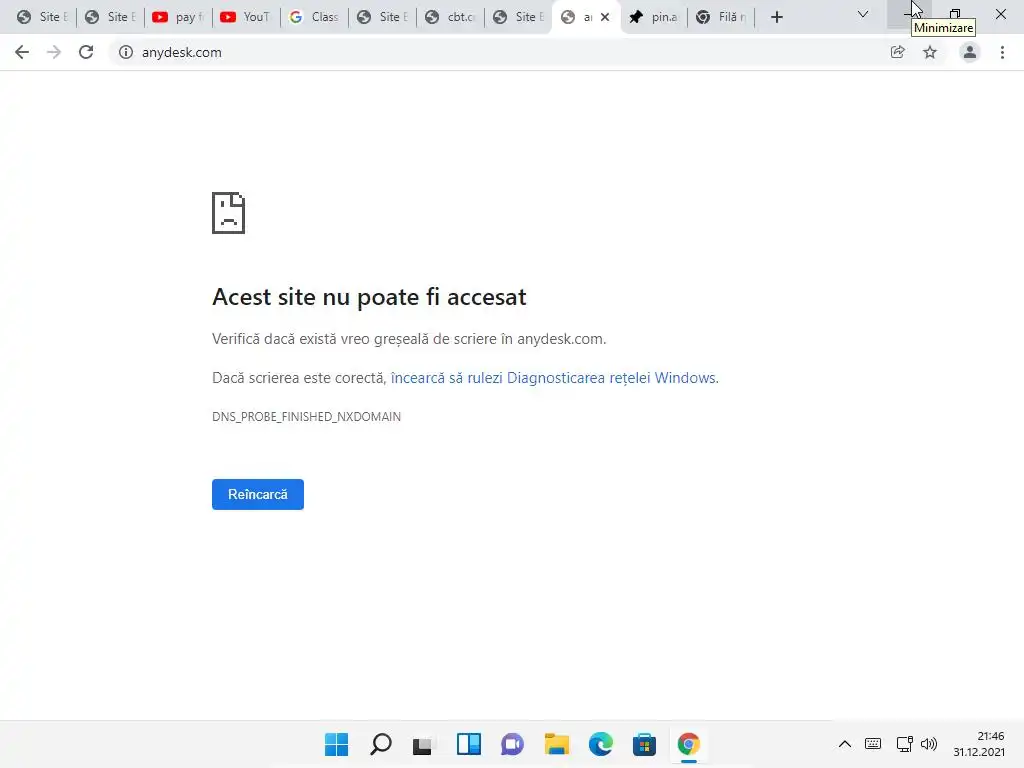The height and width of the screenshot is (768, 1024).
Task: Click the text 'Verifică dacă există vreo greșeală'
Action: (x=321, y=339)
